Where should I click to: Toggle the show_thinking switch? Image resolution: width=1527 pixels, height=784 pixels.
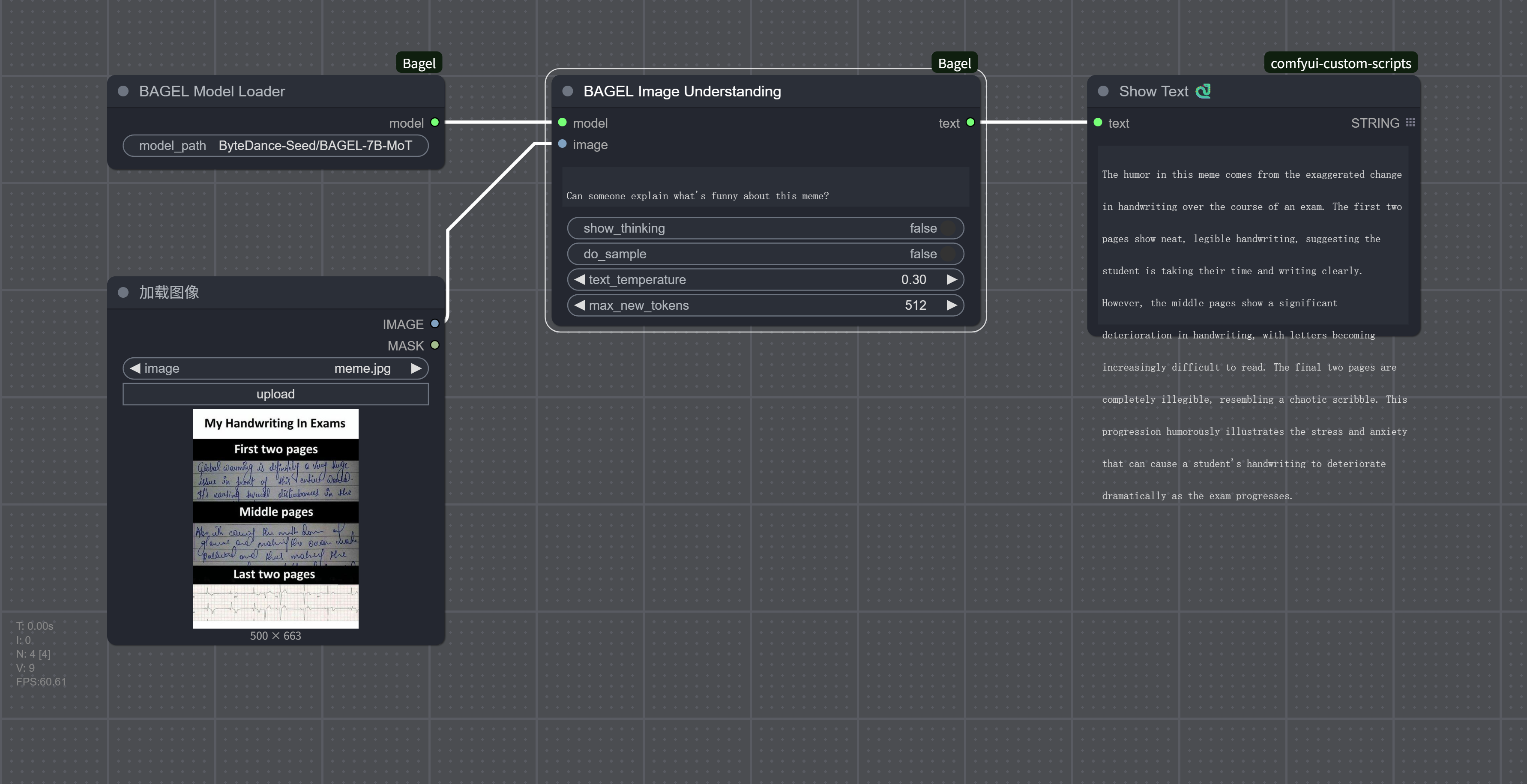(x=947, y=228)
